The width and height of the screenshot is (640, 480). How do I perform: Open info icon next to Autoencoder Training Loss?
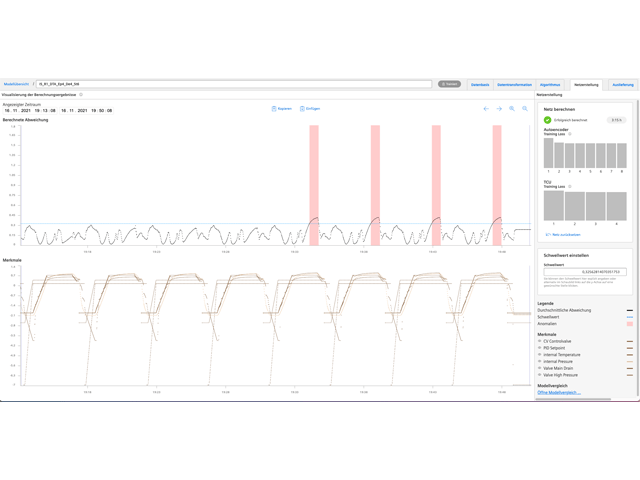coord(570,134)
